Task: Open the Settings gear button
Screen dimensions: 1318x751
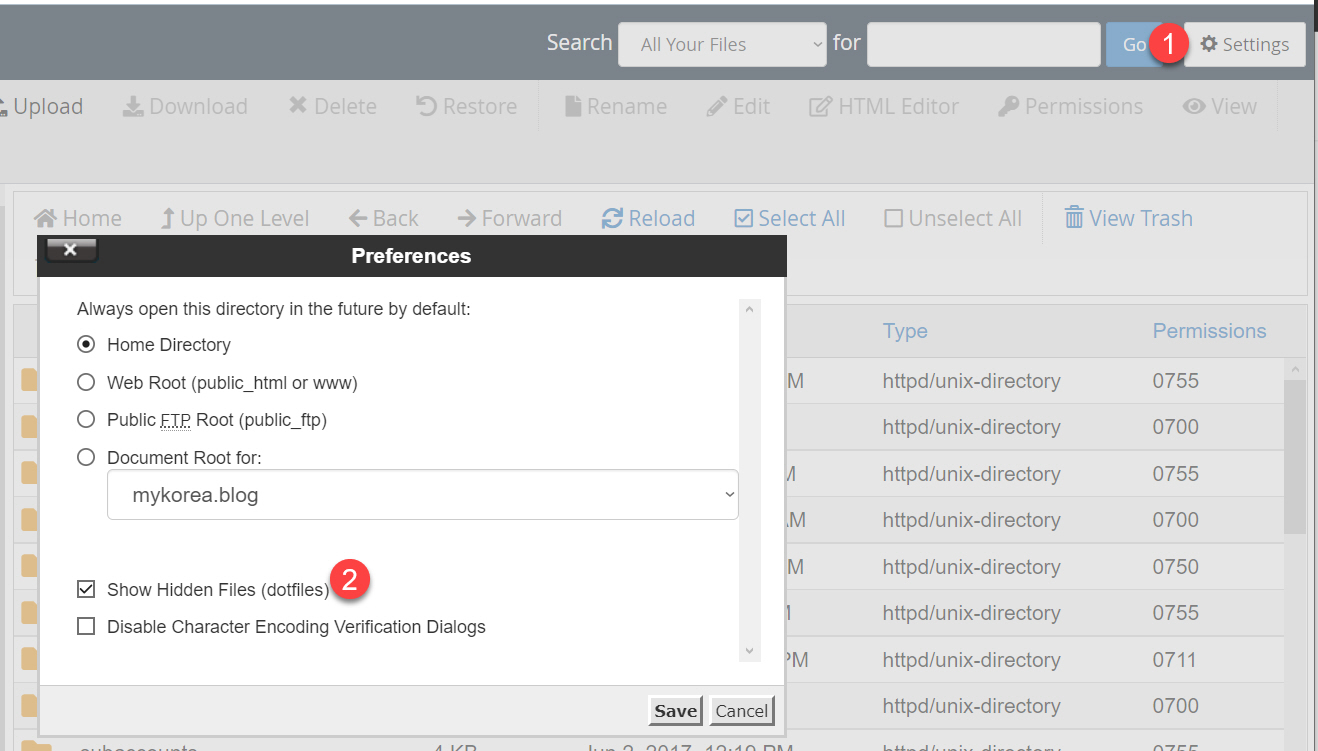Action: pyautogui.click(x=1245, y=45)
